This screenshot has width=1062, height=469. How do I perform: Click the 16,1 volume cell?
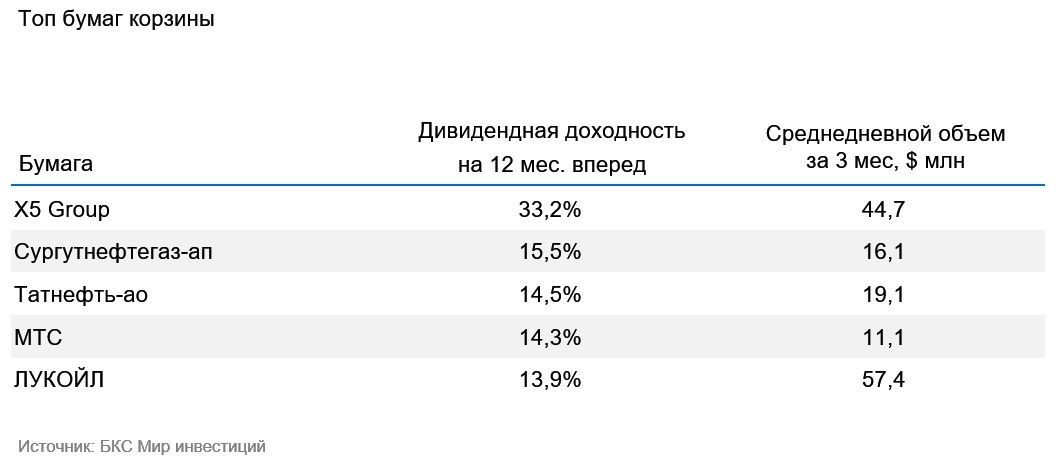point(885,253)
